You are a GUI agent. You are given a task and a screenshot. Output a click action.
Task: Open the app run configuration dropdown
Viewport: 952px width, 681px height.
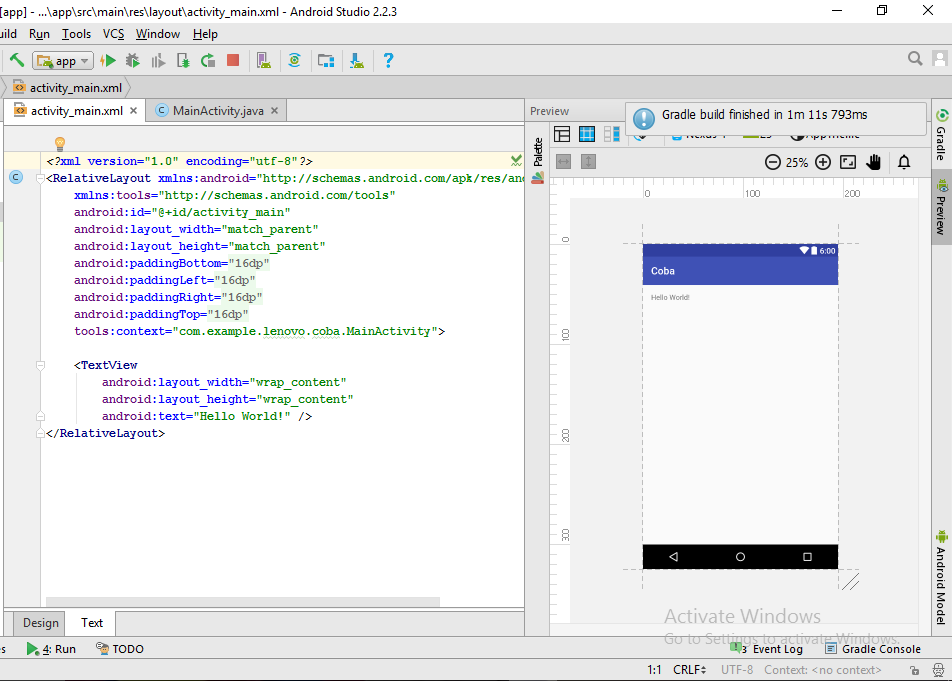(63, 61)
